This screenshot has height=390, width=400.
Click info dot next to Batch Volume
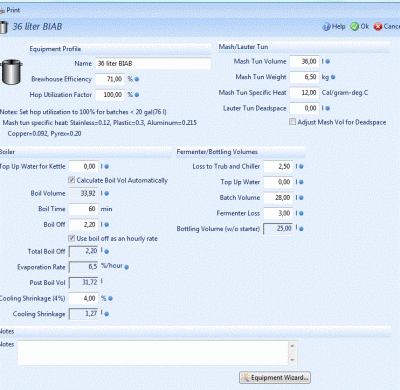(x=301, y=198)
